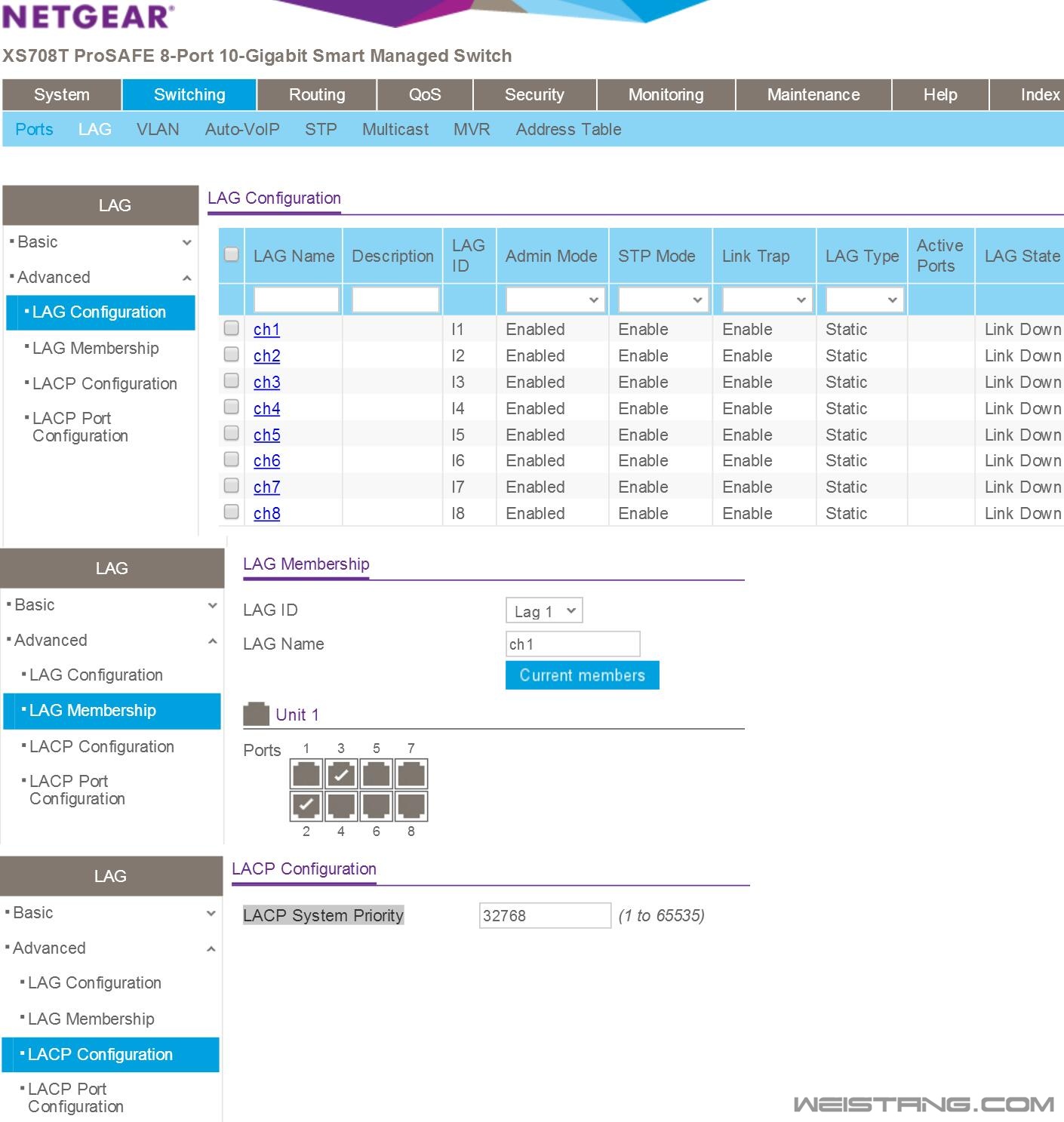Go to STP submenu
Image resolution: width=1064 pixels, height=1122 pixels.
321,130
